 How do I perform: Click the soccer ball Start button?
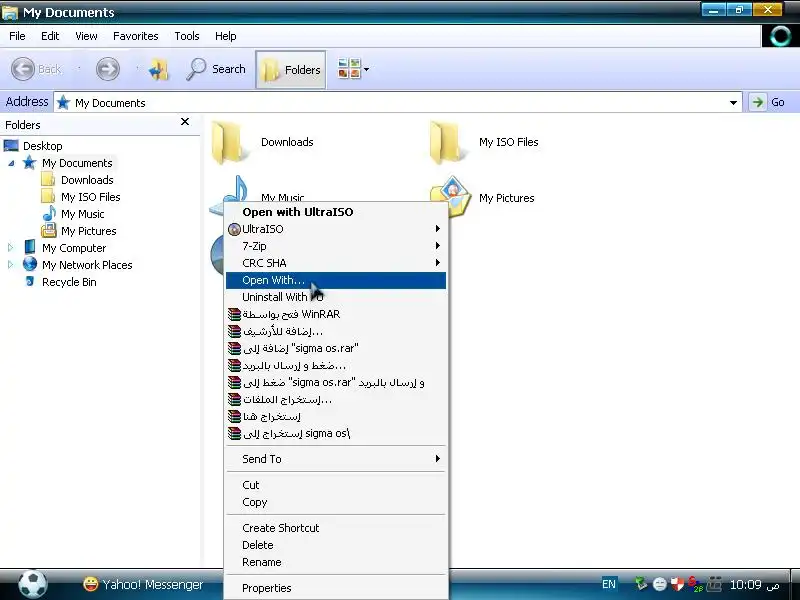33,585
